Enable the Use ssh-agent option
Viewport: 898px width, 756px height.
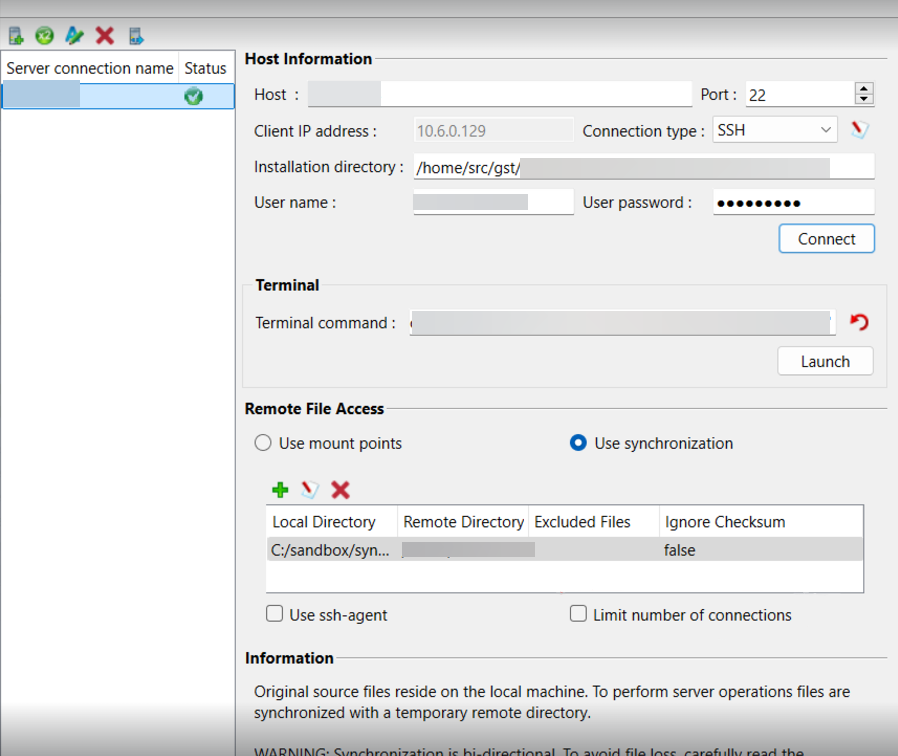click(x=274, y=613)
